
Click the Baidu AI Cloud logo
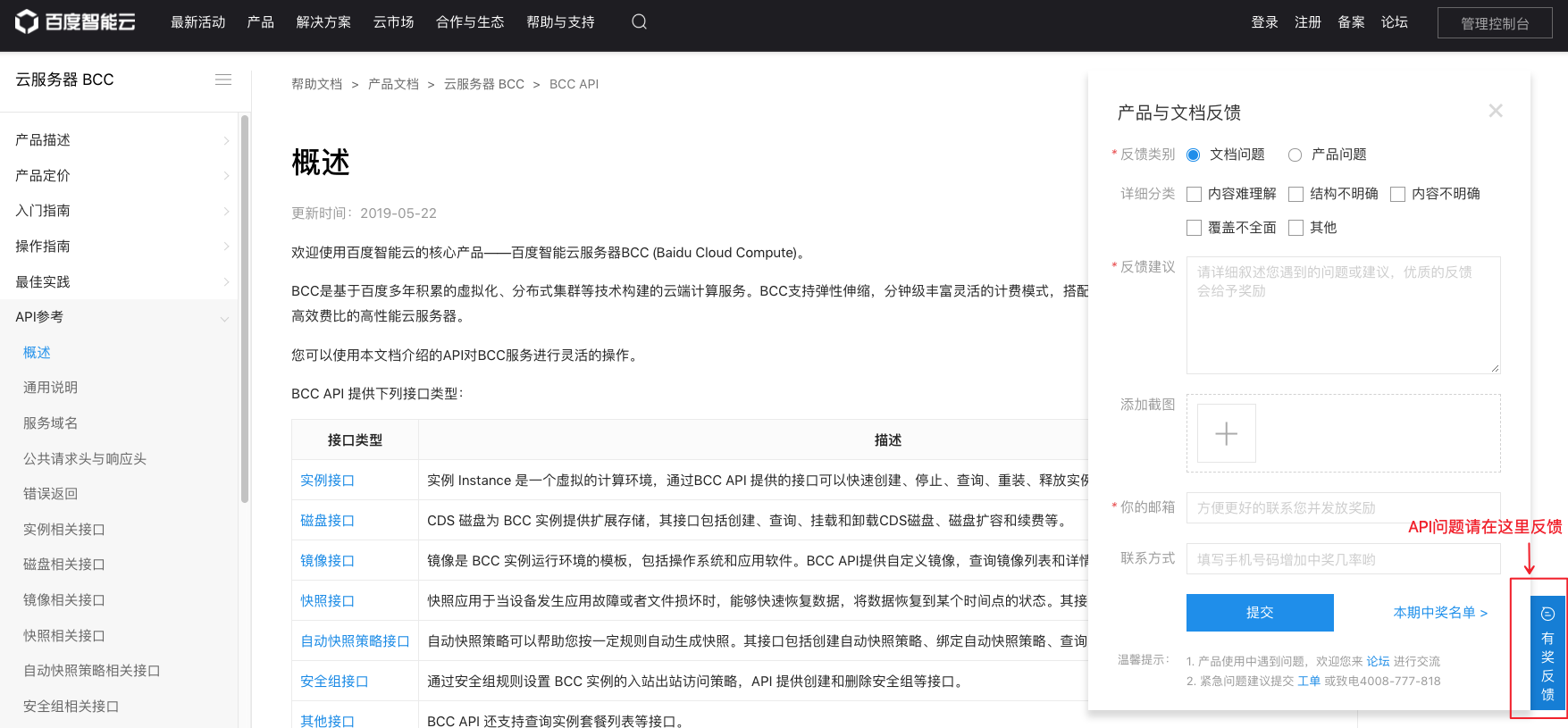tap(75, 21)
